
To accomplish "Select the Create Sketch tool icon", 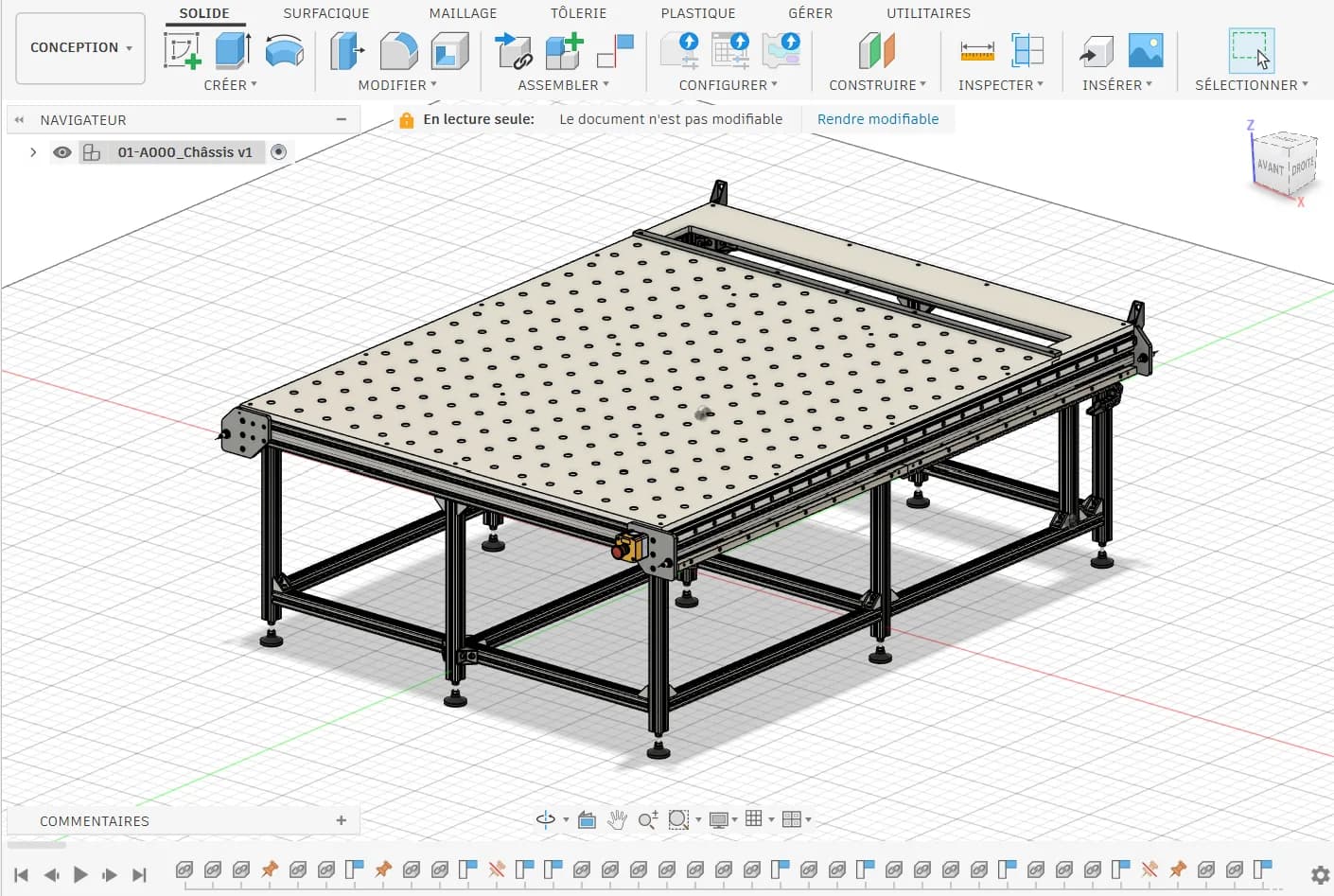I will click(182, 50).
